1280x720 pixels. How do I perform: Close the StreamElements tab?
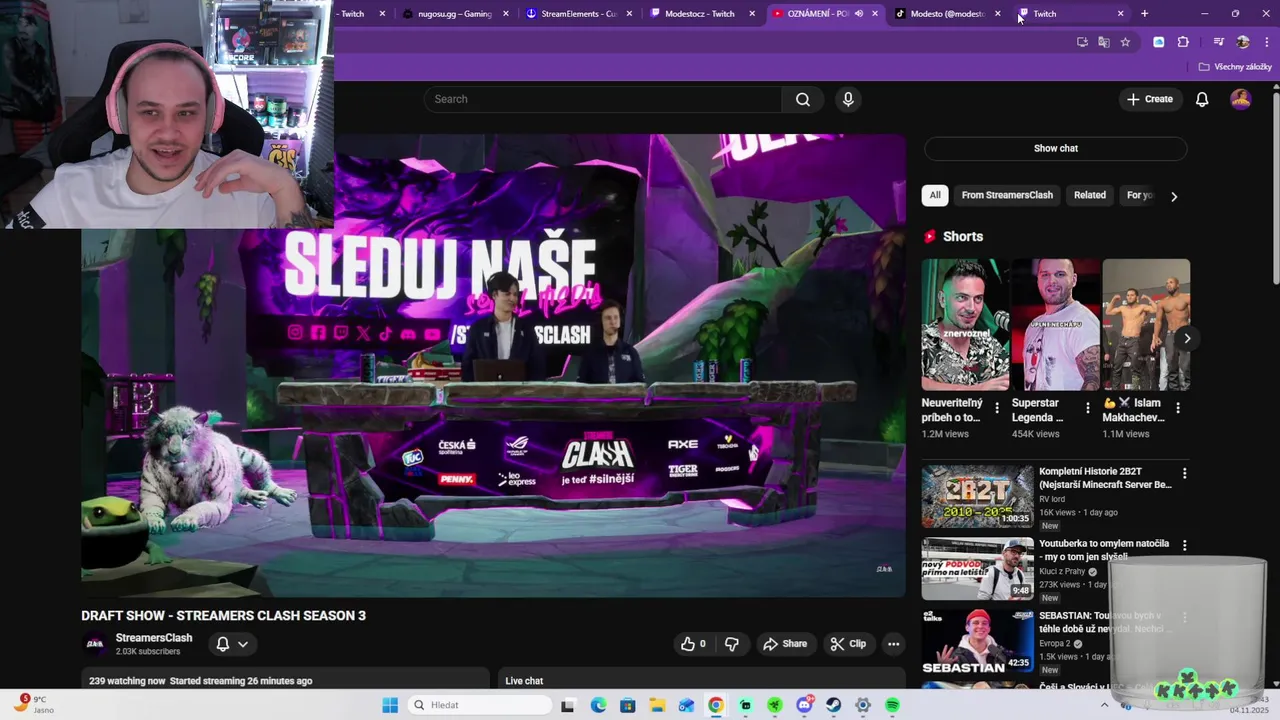pyautogui.click(x=630, y=14)
